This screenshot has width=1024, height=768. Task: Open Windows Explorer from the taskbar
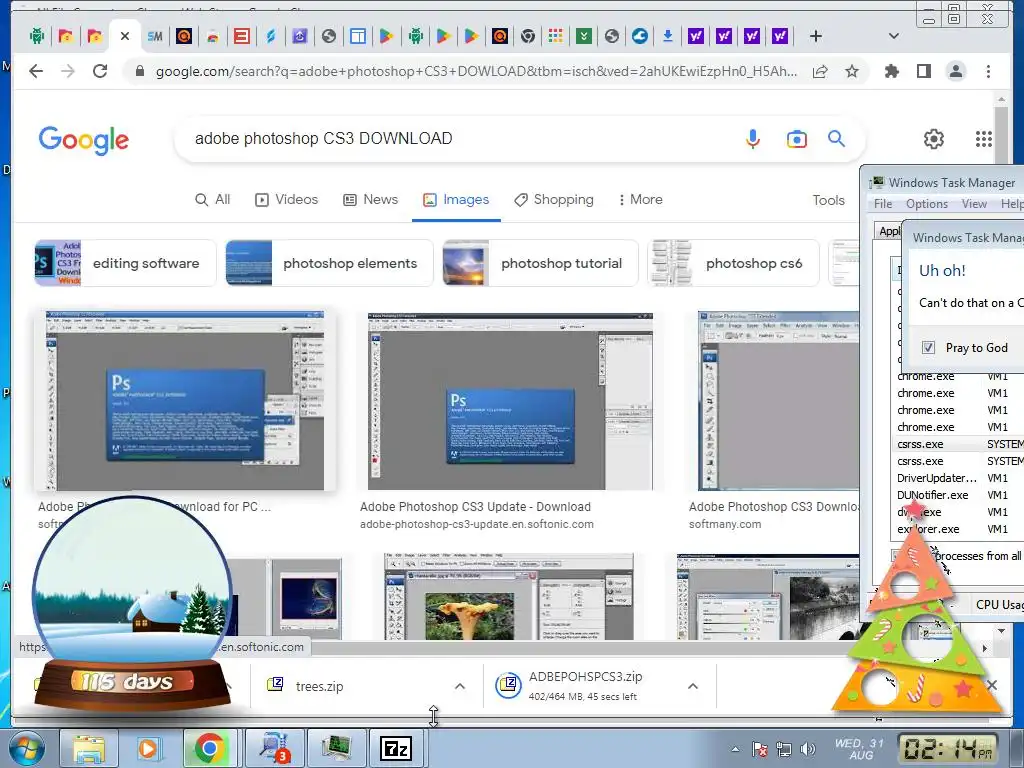(89, 748)
